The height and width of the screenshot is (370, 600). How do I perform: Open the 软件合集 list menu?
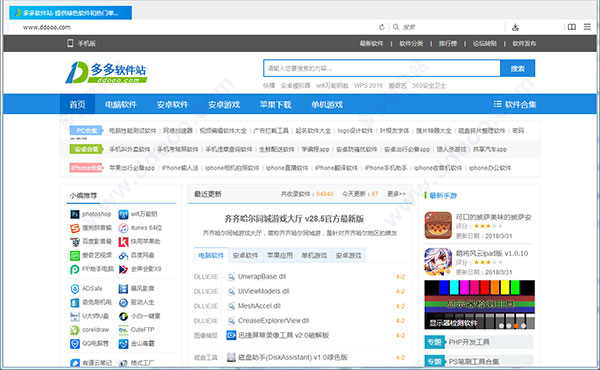point(515,104)
